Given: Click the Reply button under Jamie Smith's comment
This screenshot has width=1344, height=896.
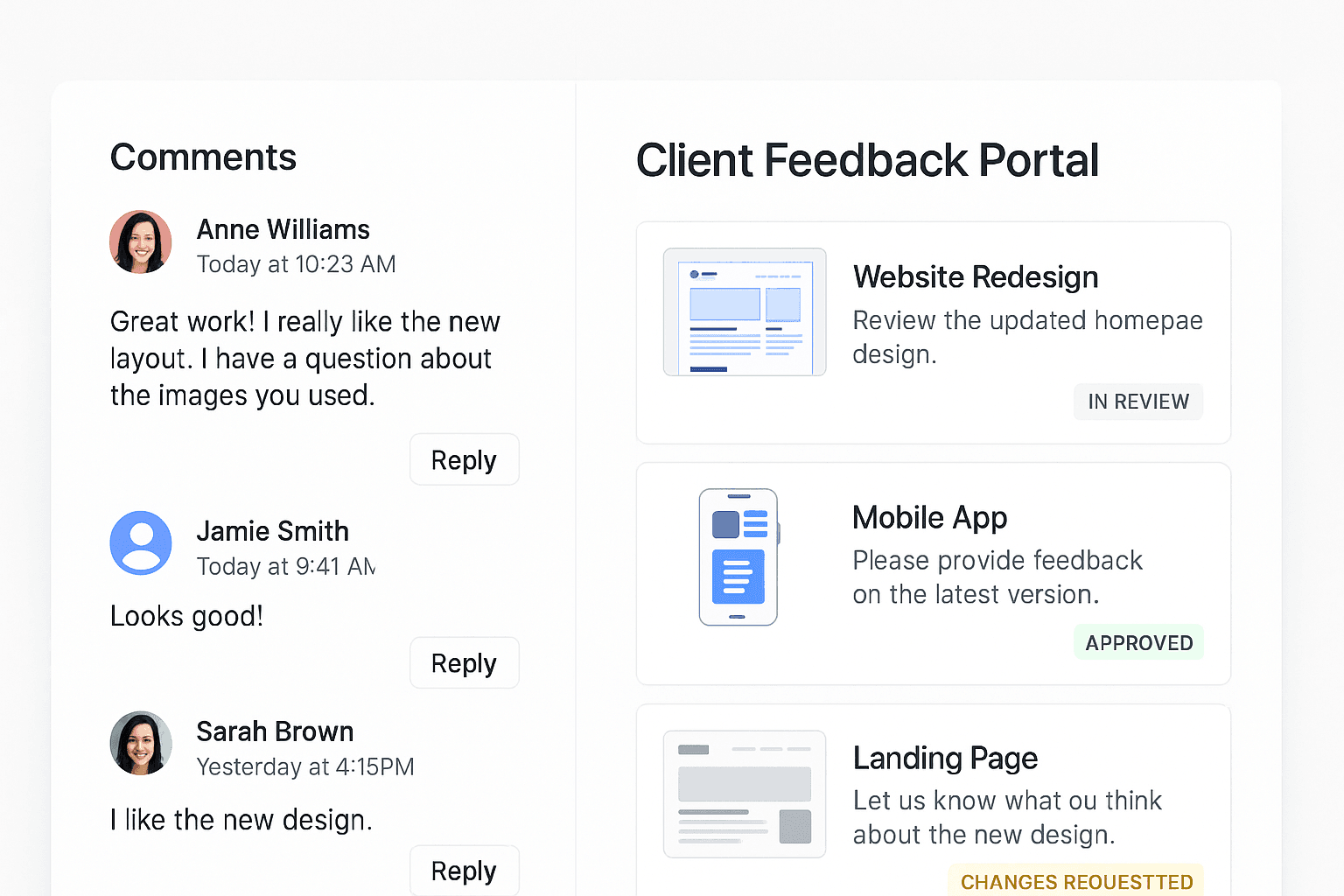Looking at the screenshot, I should point(464,662).
